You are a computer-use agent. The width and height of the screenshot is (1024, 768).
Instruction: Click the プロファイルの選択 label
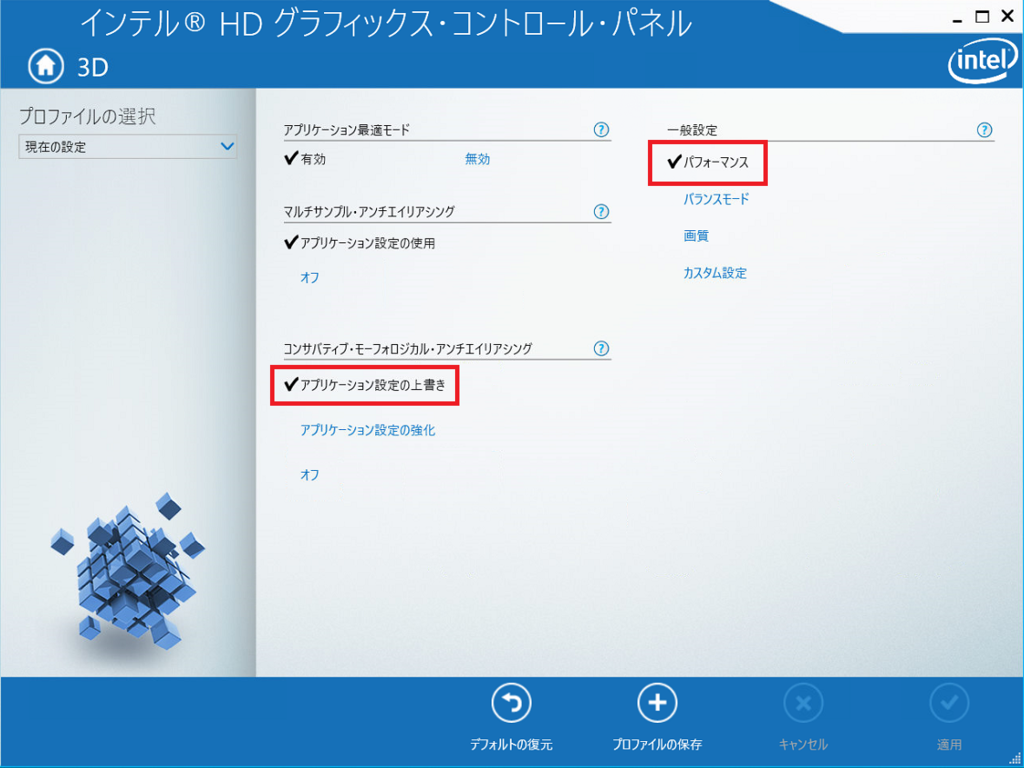coord(88,116)
